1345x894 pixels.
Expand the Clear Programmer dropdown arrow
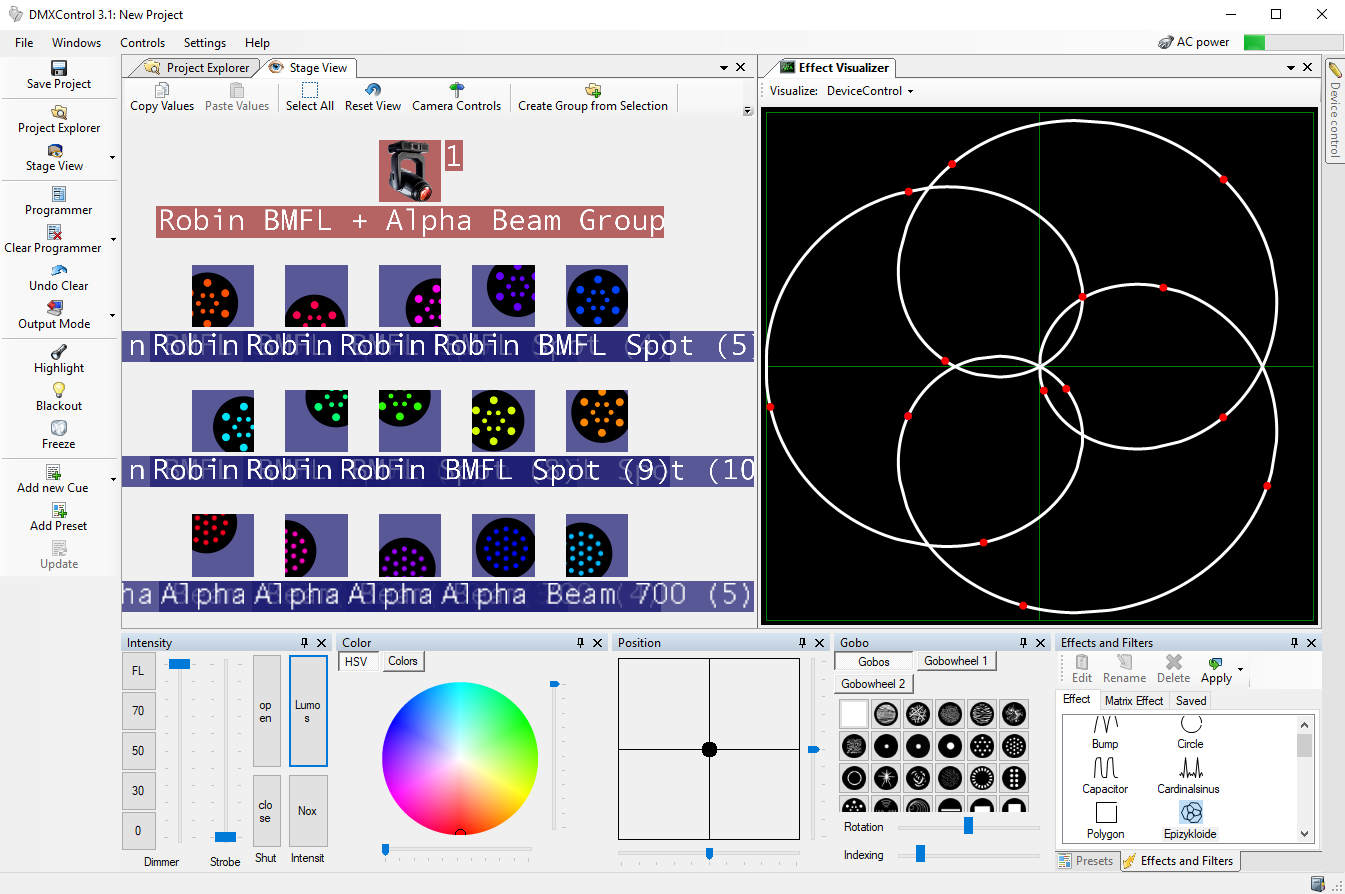click(x=112, y=240)
